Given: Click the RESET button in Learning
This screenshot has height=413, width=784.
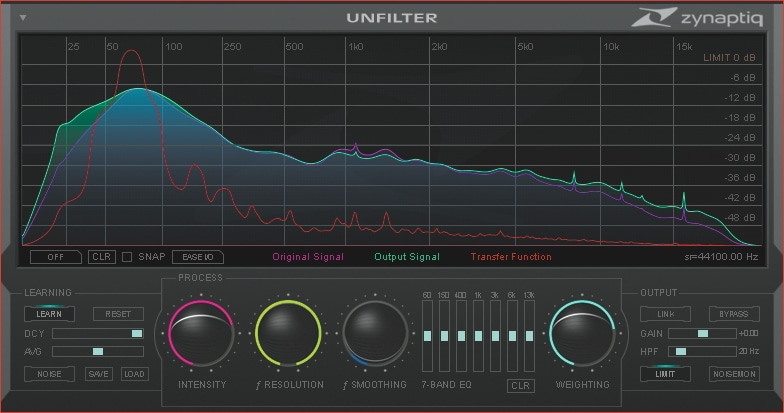Looking at the screenshot, I should (x=118, y=314).
